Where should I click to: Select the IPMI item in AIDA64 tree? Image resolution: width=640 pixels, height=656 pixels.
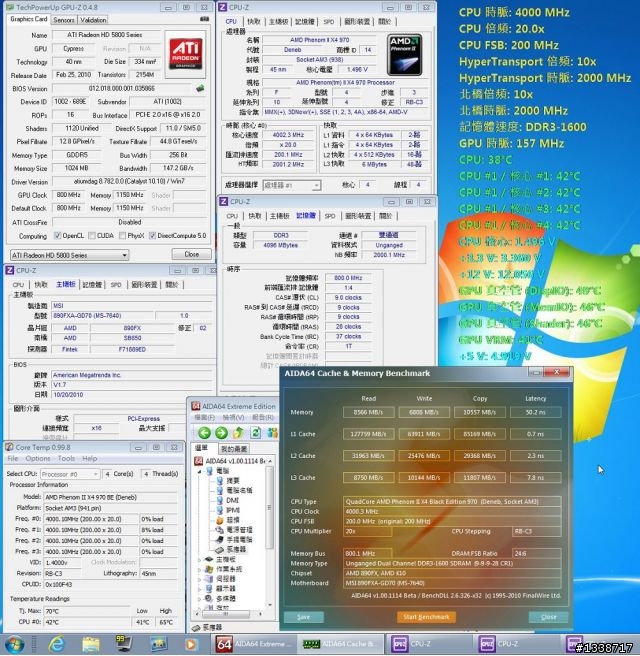point(228,510)
